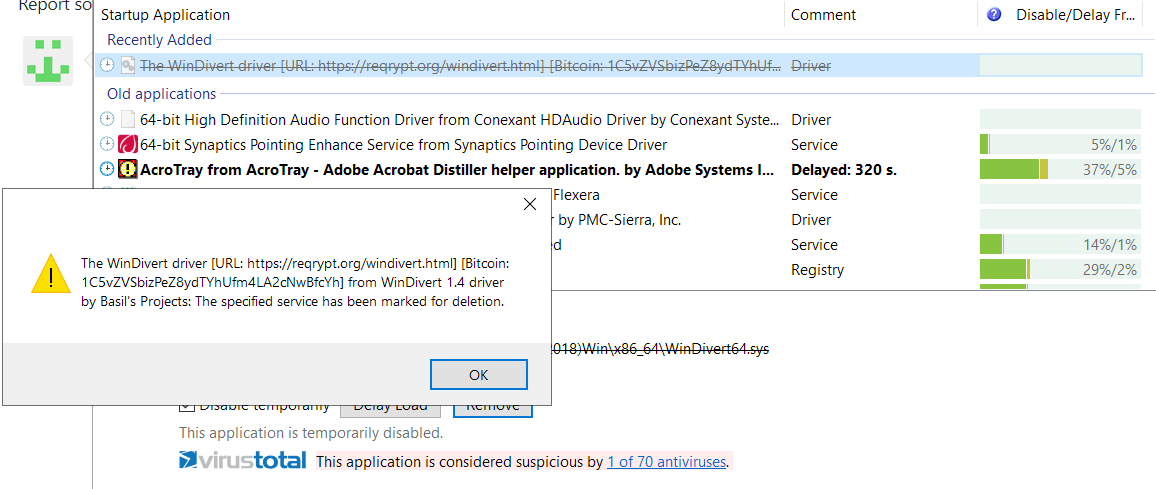The height and width of the screenshot is (489, 1156).
Task: Click the Remove button
Action: coord(492,405)
